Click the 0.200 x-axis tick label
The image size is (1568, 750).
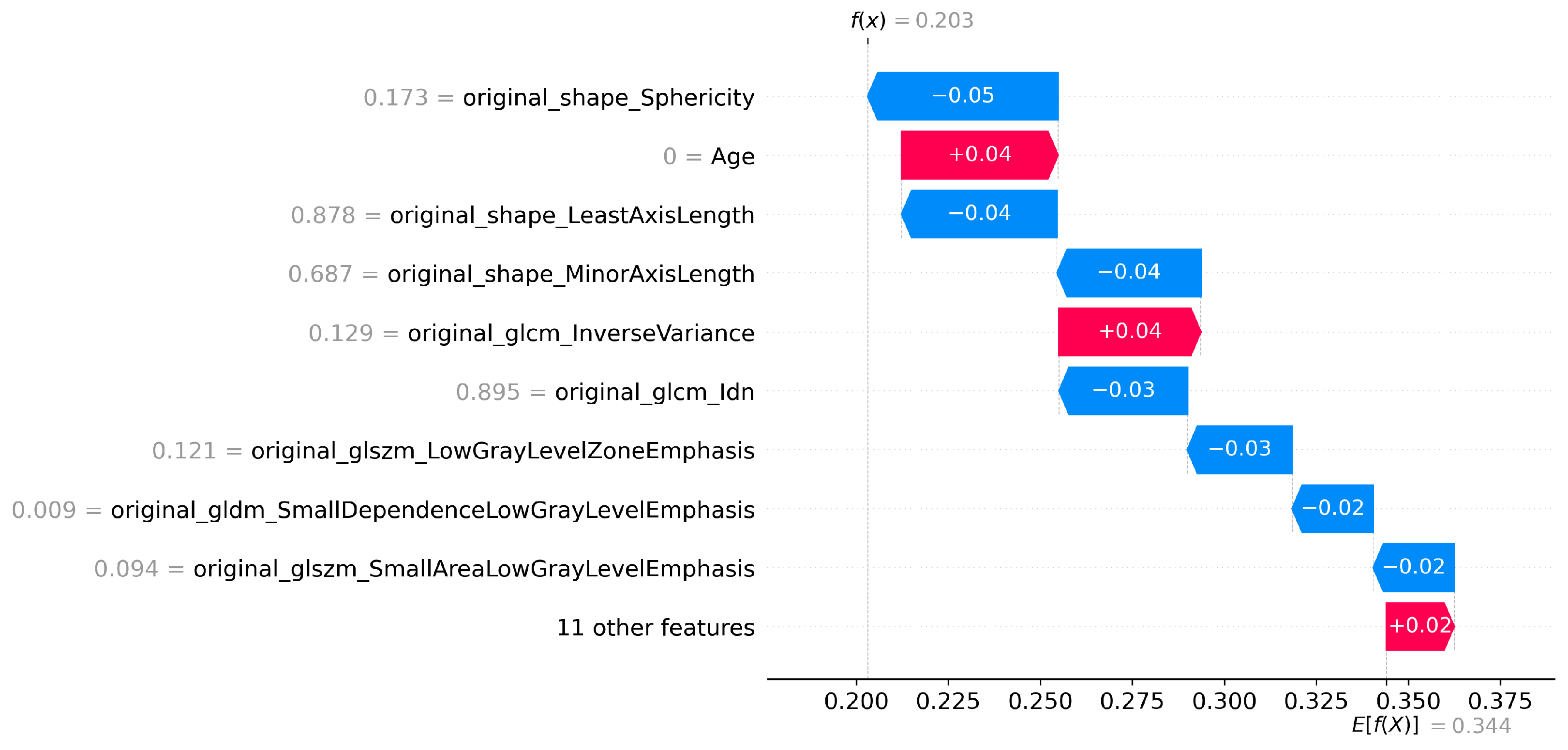856,701
